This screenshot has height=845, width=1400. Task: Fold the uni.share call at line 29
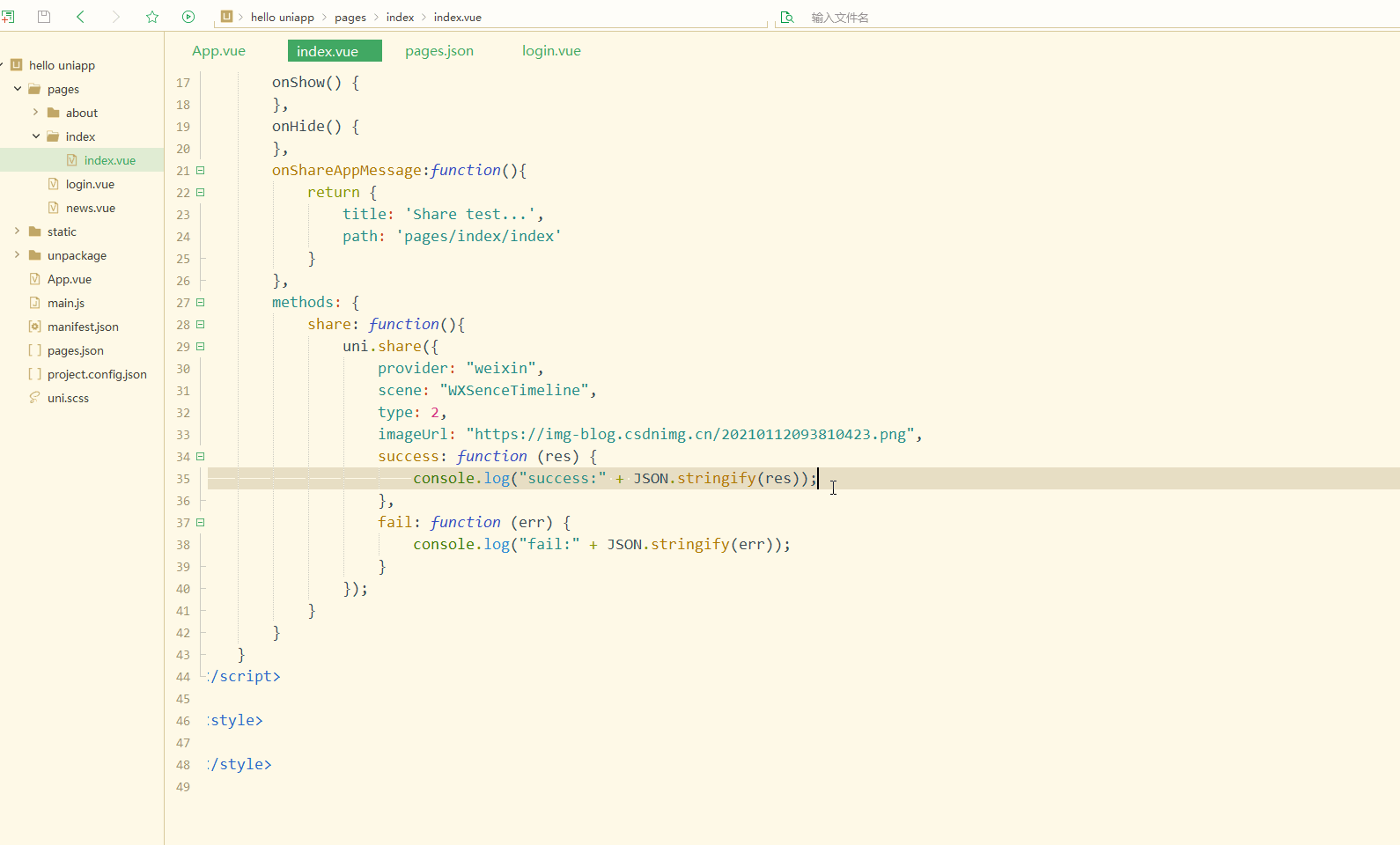[201, 347]
